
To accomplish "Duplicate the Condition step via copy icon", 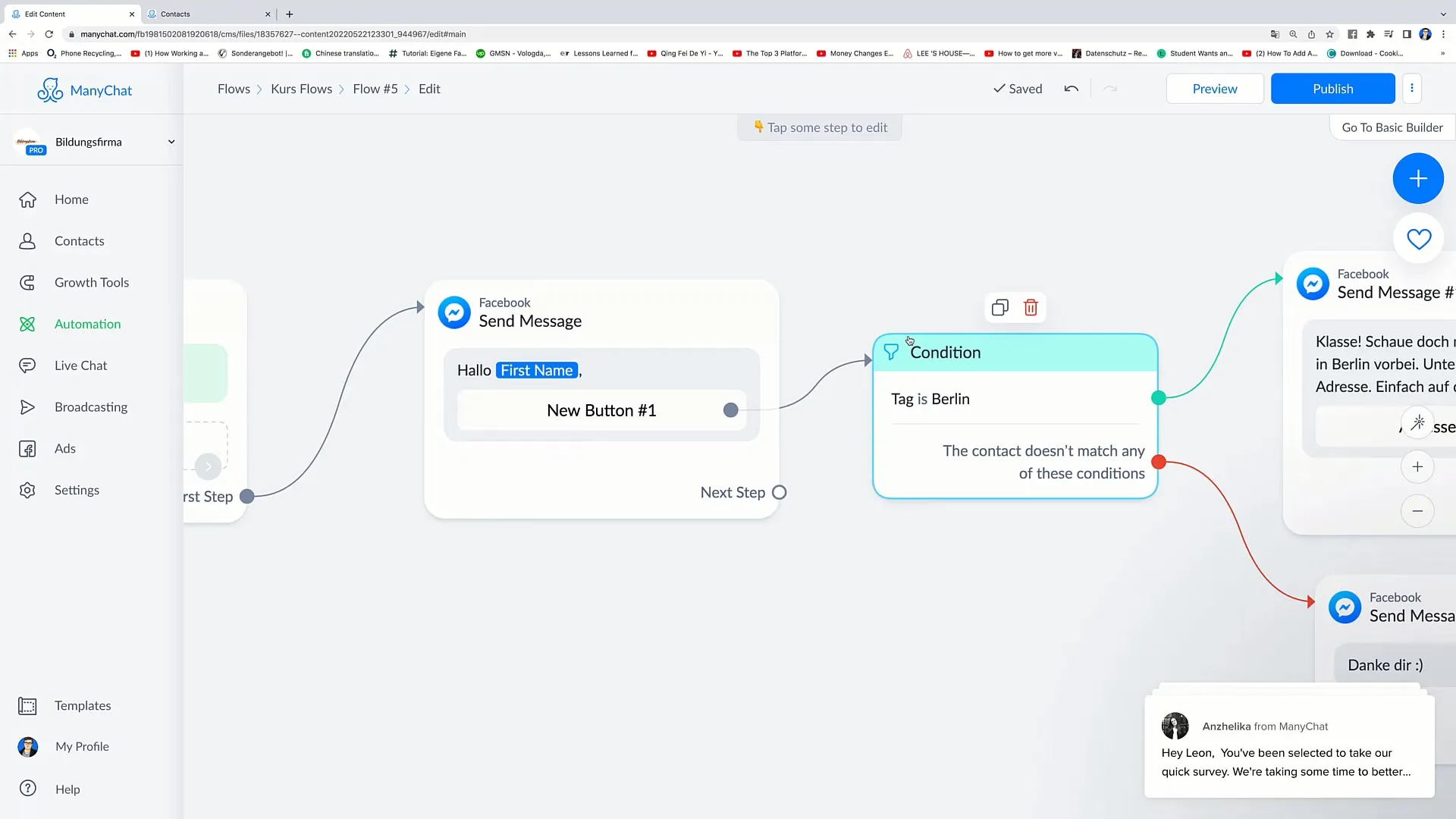I will 999,307.
